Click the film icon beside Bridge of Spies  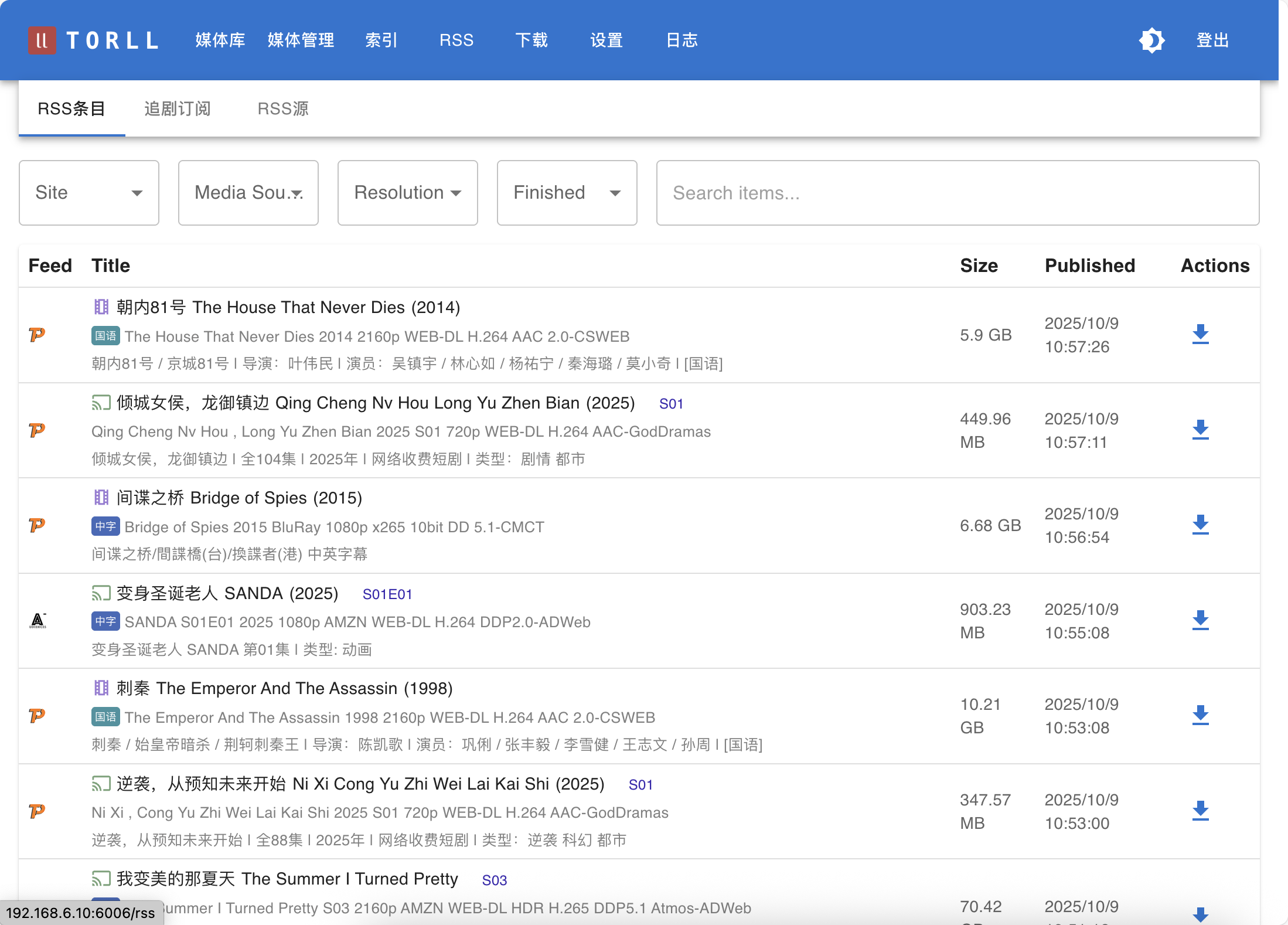(x=101, y=498)
